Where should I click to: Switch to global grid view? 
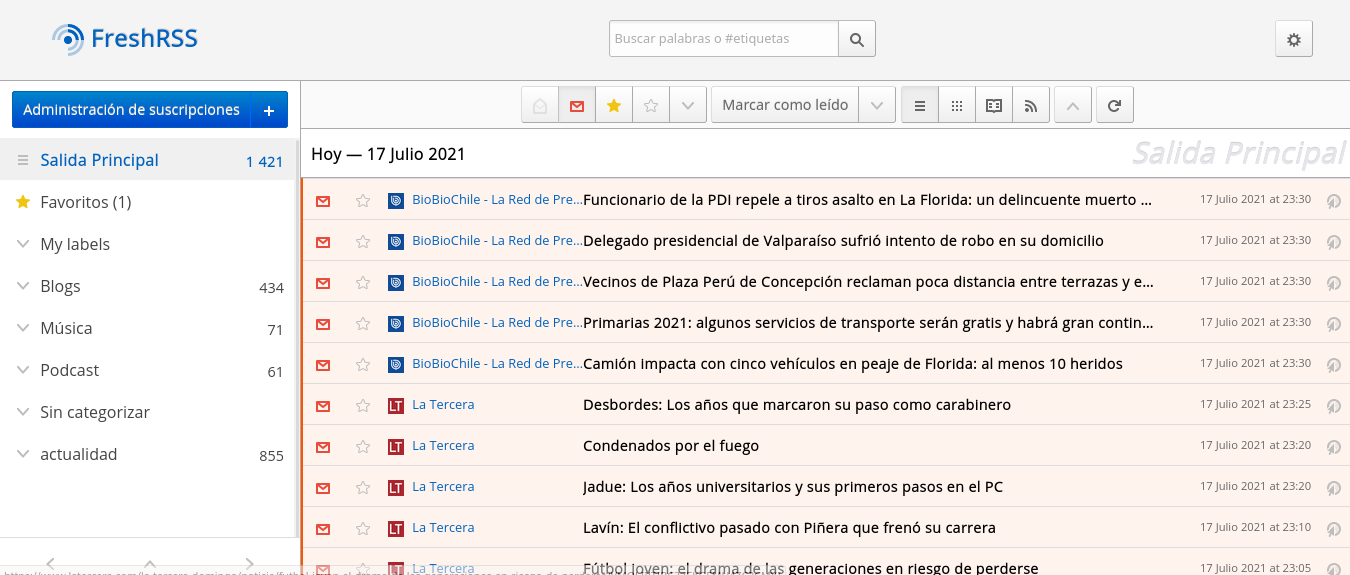[957, 105]
